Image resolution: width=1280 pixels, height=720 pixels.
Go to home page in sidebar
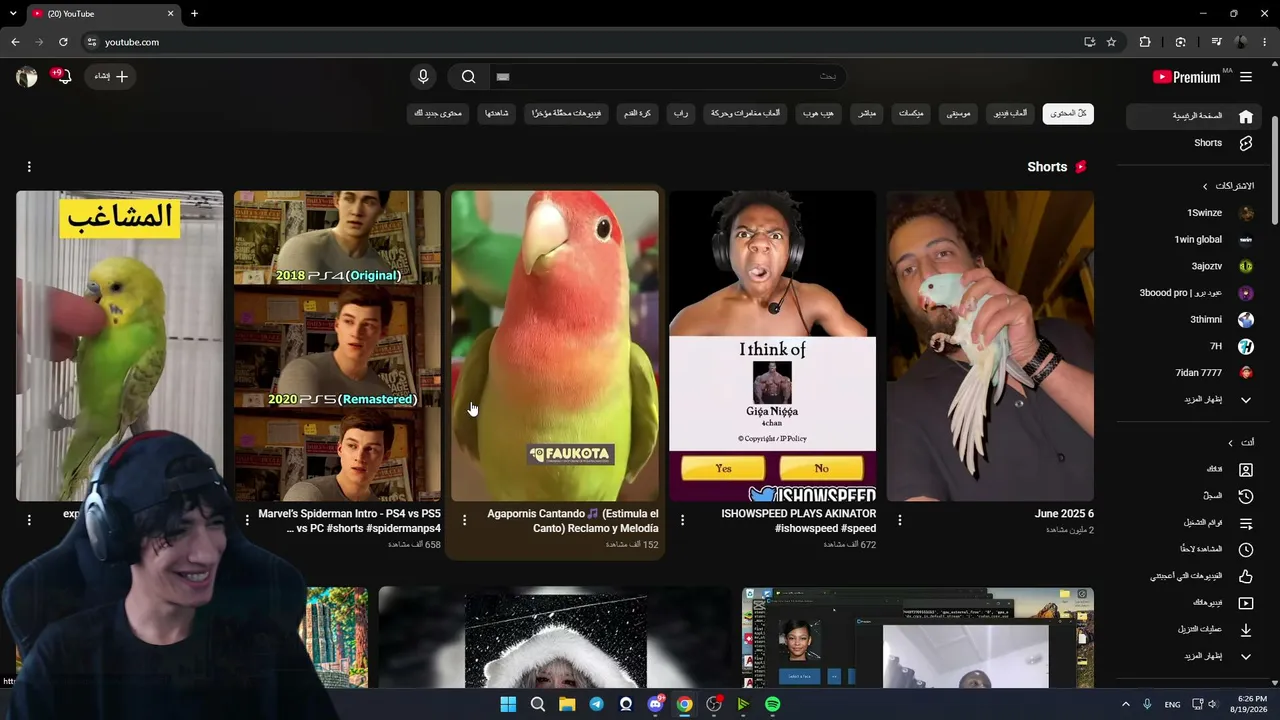(x=1194, y=116)
